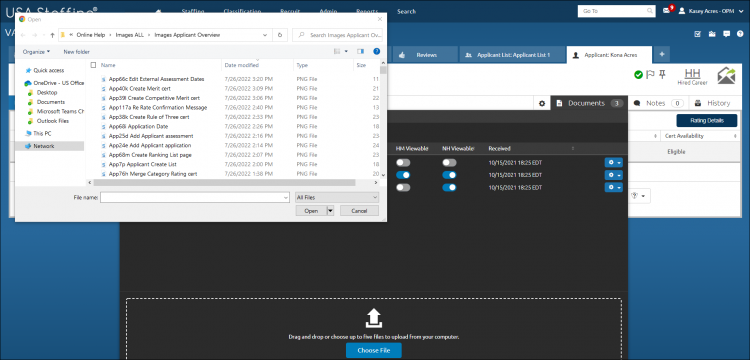
Task: Open the third document row gear dropdown
Action: click(x=614, y=187)
